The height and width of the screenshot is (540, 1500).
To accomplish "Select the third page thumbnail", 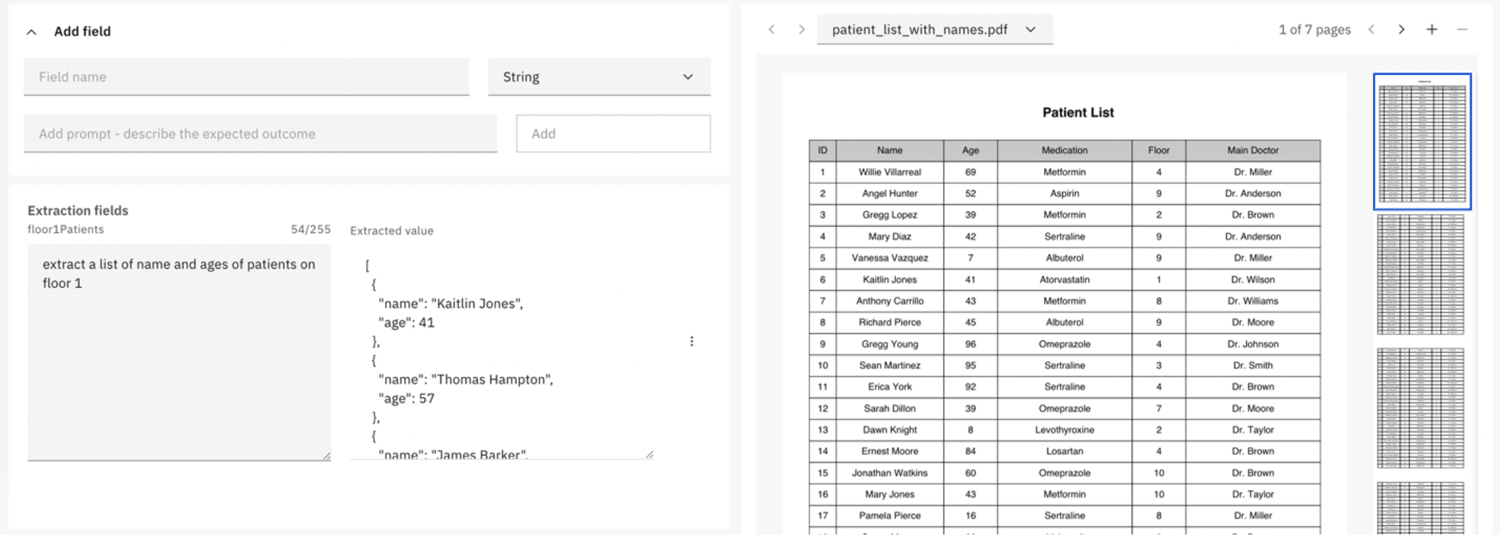I will (1421, 407).
